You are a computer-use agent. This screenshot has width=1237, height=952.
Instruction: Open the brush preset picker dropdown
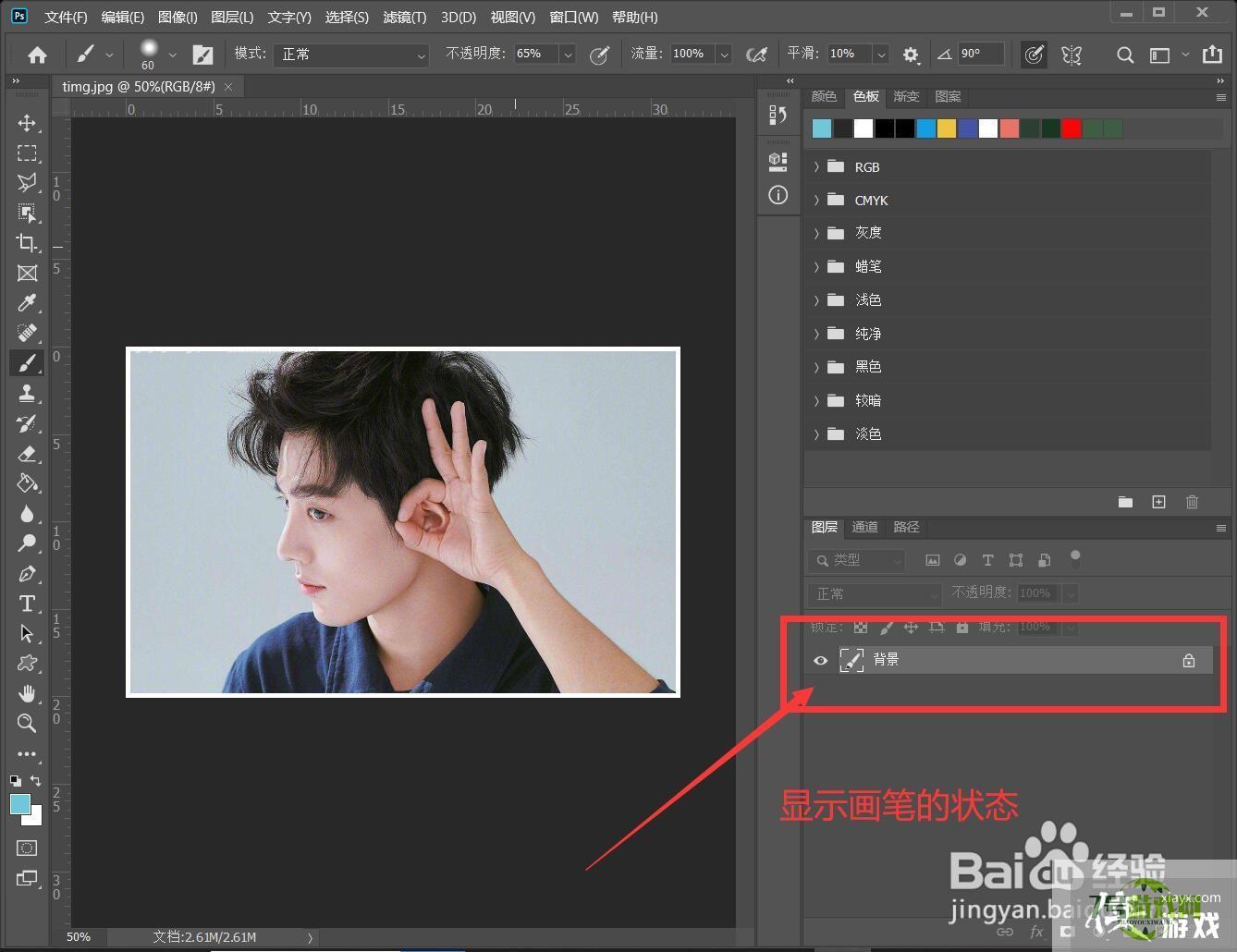172,55
